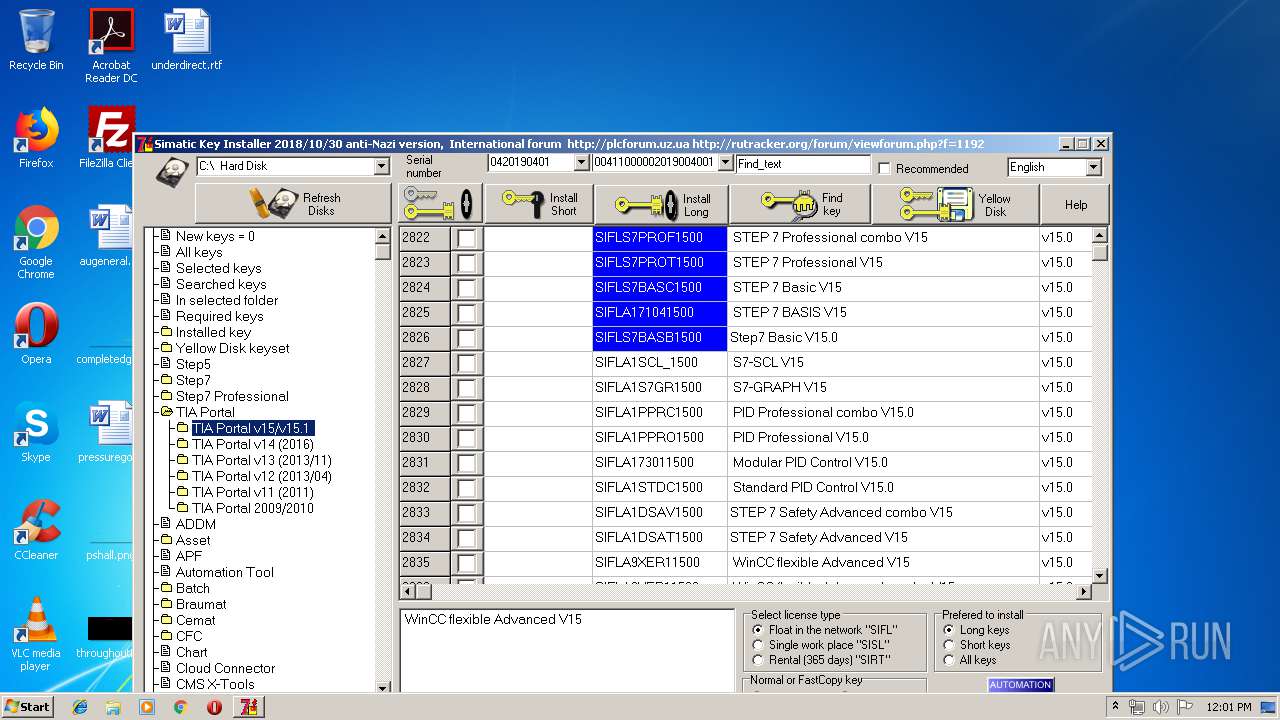This screenshot has height=720, width=1280.
Task: Click the key table vertical scrollbar down arrow
Action: click(1100, 576)
